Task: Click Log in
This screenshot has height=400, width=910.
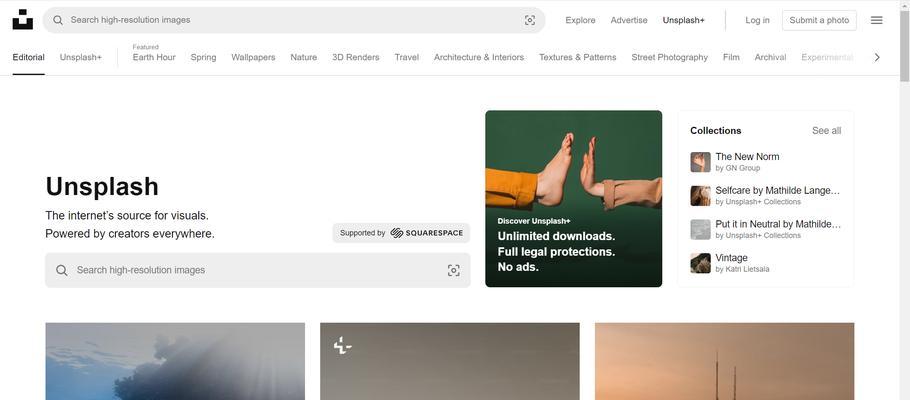Action: point(757,20)
